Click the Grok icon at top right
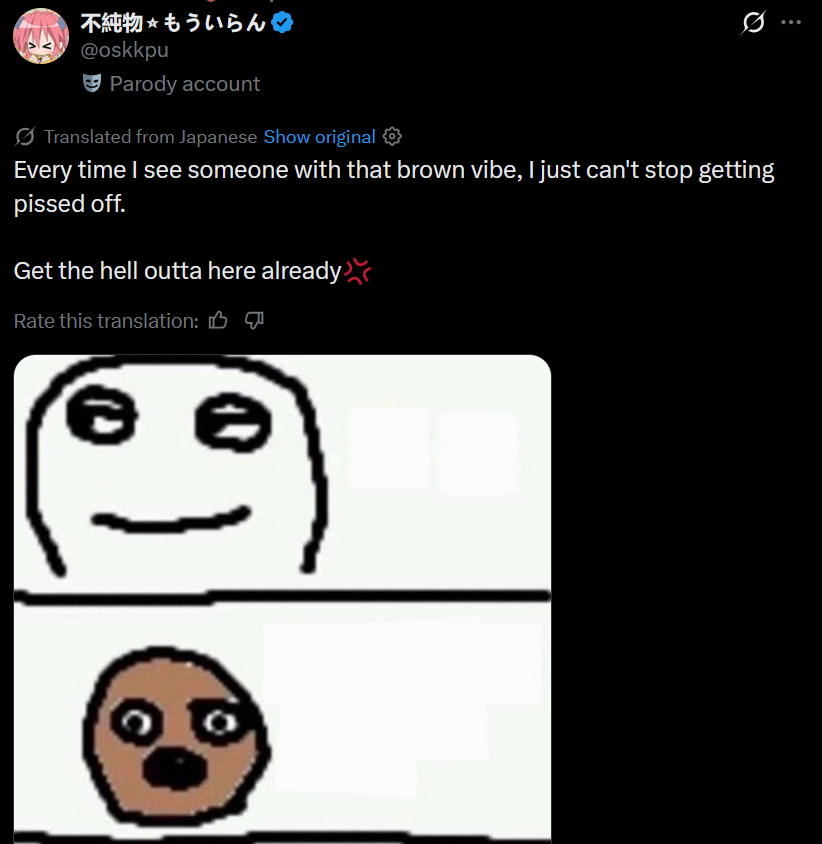822x844 pixels. [x=753, y=23]
